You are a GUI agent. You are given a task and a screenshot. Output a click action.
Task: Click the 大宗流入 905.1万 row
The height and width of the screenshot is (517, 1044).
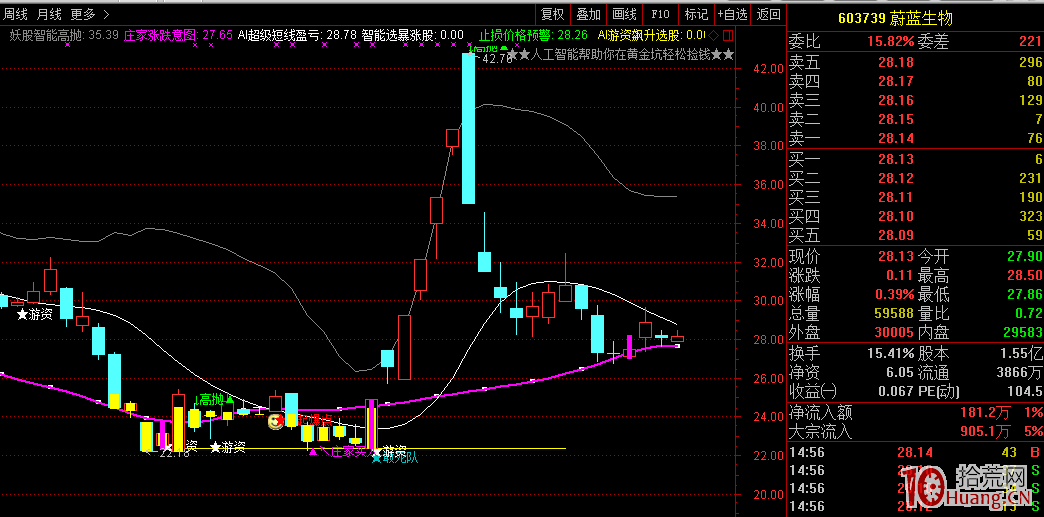915,432
